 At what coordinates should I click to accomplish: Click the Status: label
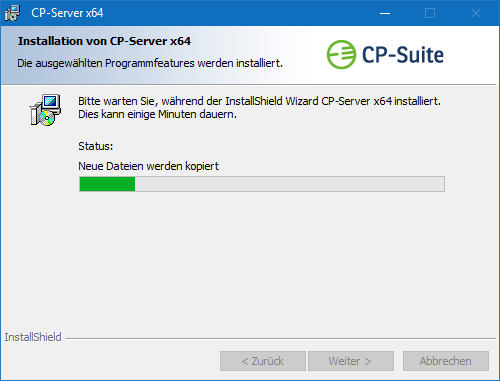[x=96, y=146]
